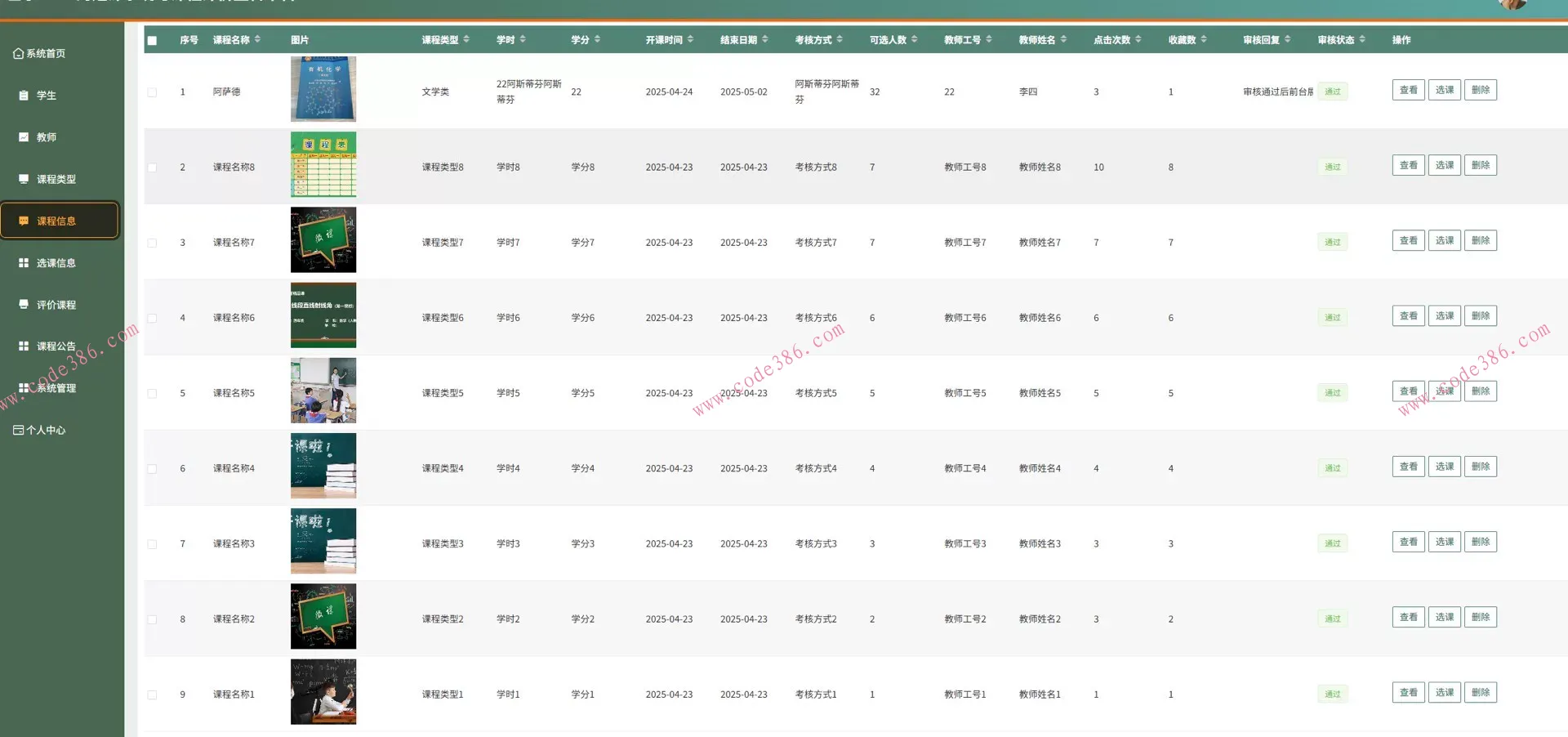
Task: Sort by 可选人数 column arrow
Action: pos(915,39)
